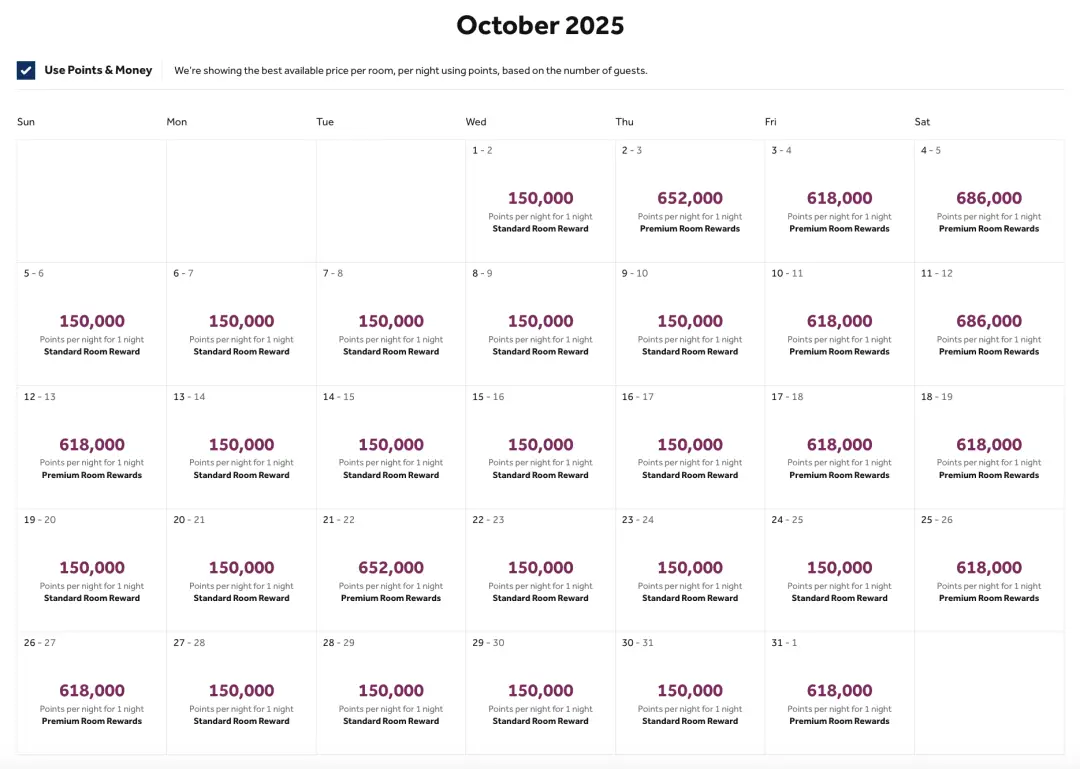The height and width of the screenshot is (769, 1080).
Task: Click the October 5 - 6 Standard Room cell
Action: (x=92, y=324)
